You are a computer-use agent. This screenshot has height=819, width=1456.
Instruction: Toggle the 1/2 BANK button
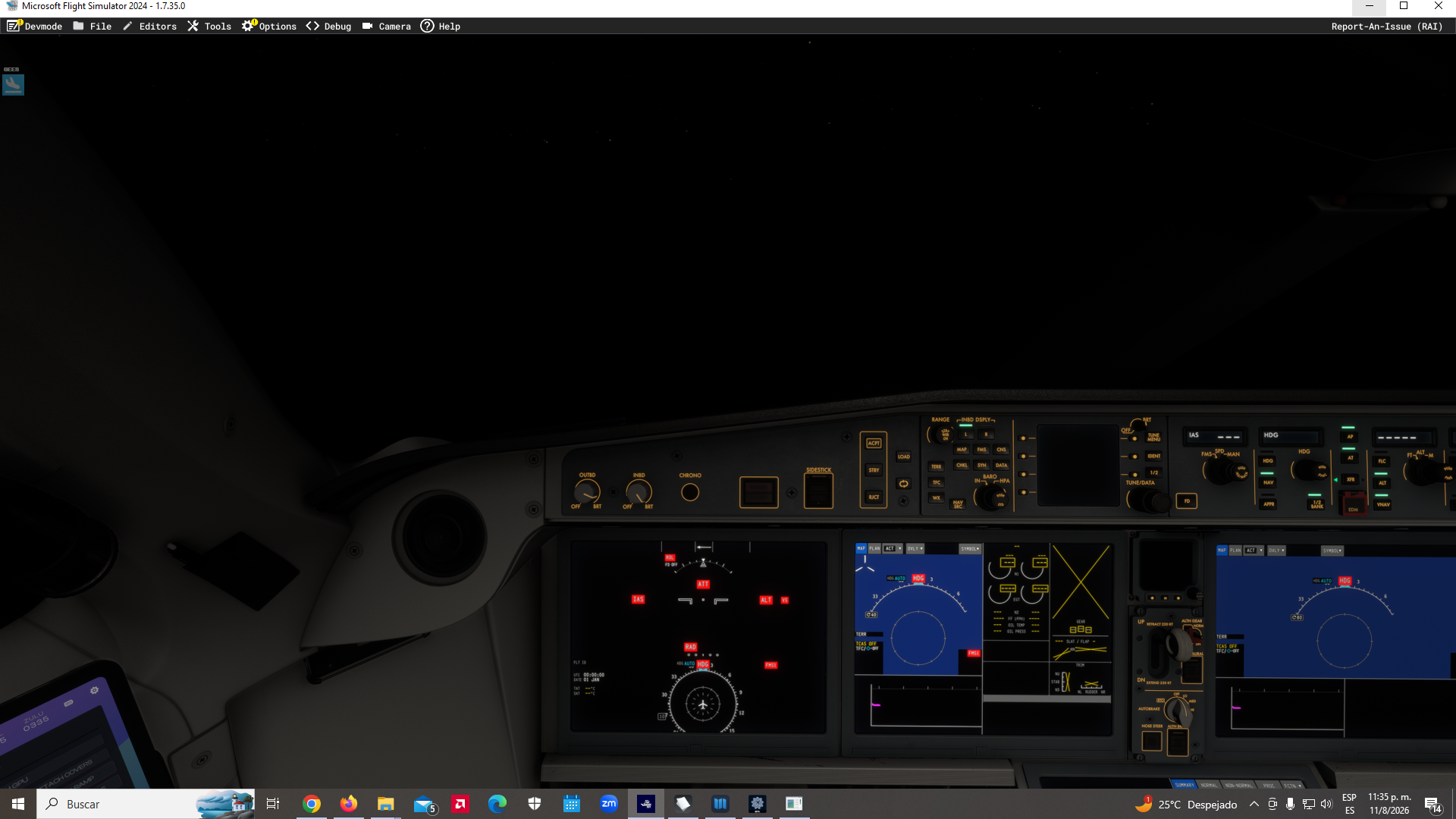(1316, 504)
